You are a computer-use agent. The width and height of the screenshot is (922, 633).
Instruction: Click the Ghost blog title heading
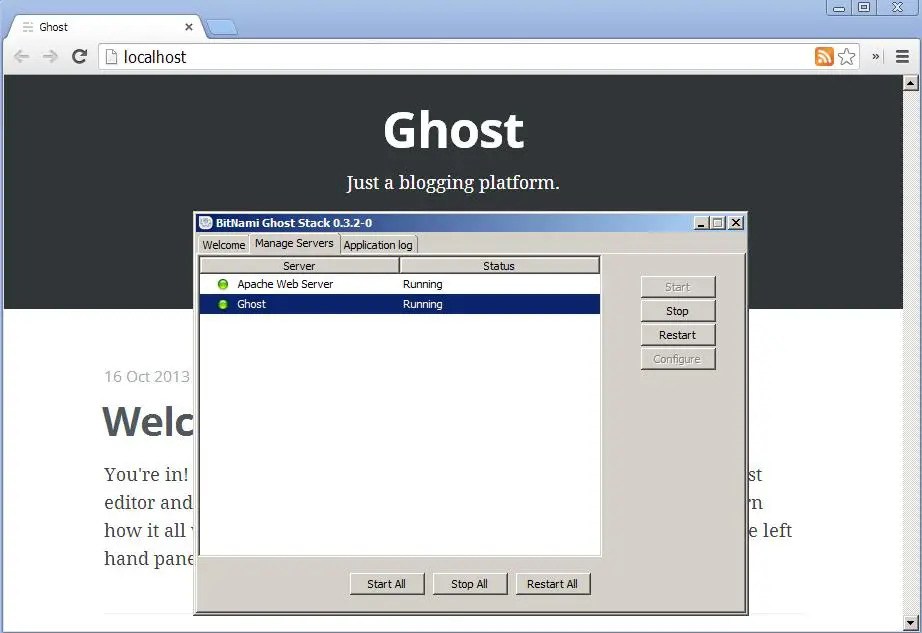tap(453, 130)
